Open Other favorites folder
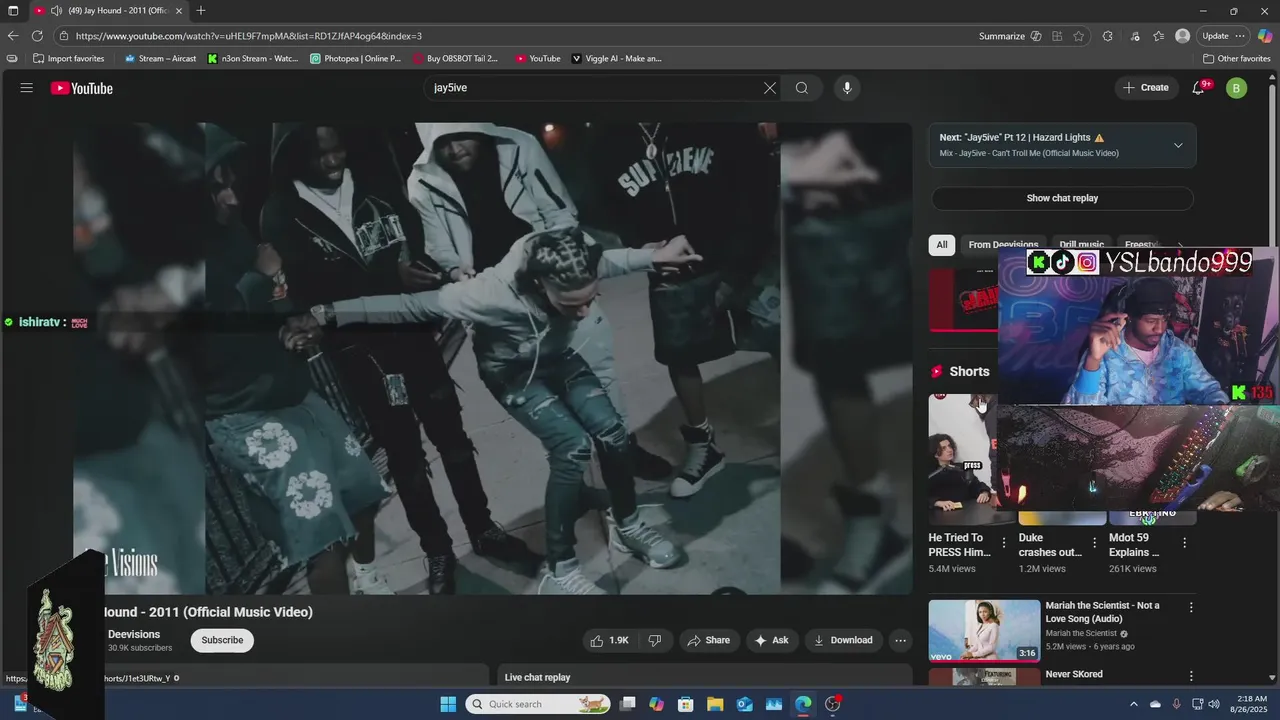This screenshot has width=1280, height=720. 1236,58
